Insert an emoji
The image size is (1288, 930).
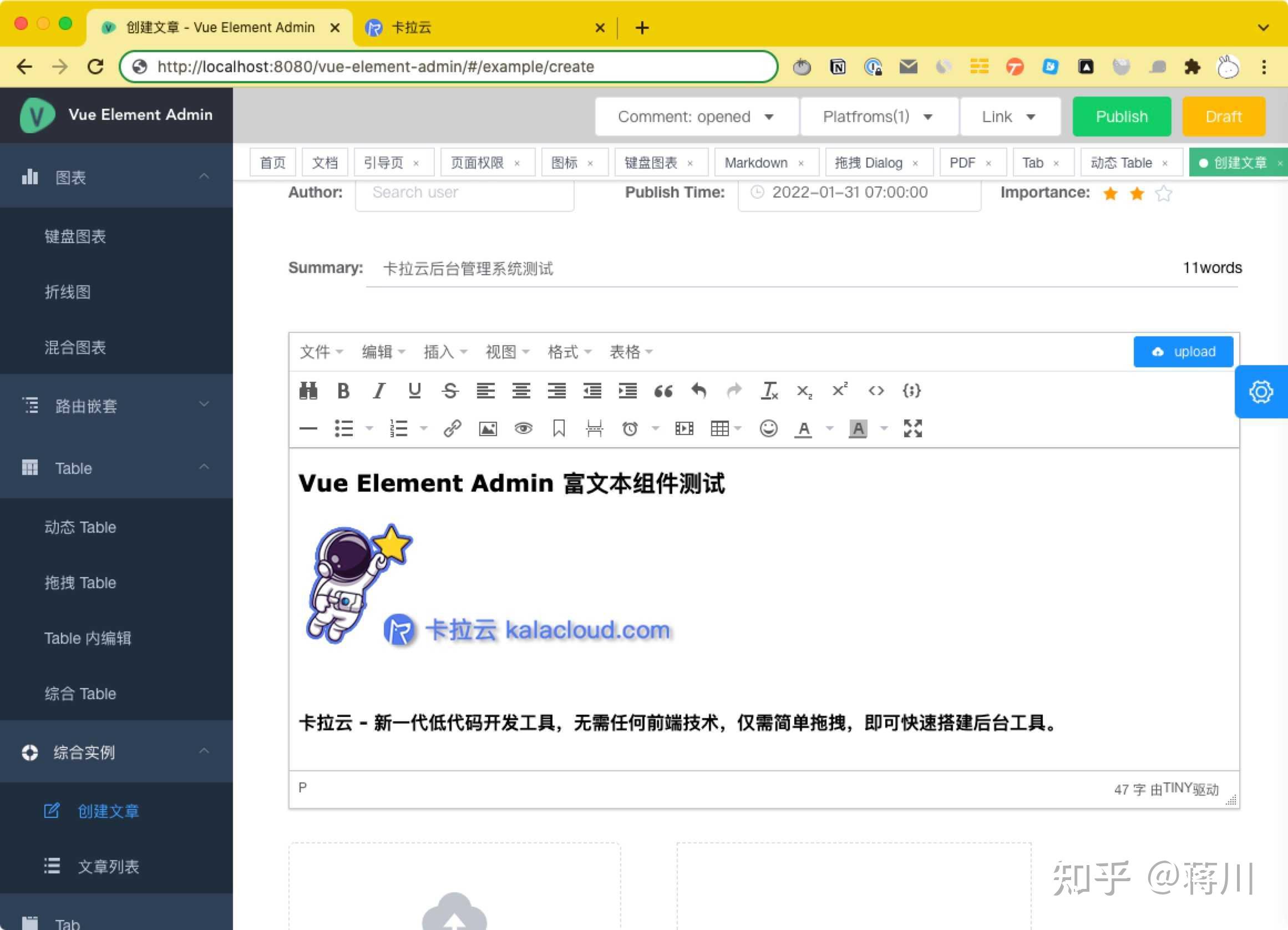[x=768, y=428]
